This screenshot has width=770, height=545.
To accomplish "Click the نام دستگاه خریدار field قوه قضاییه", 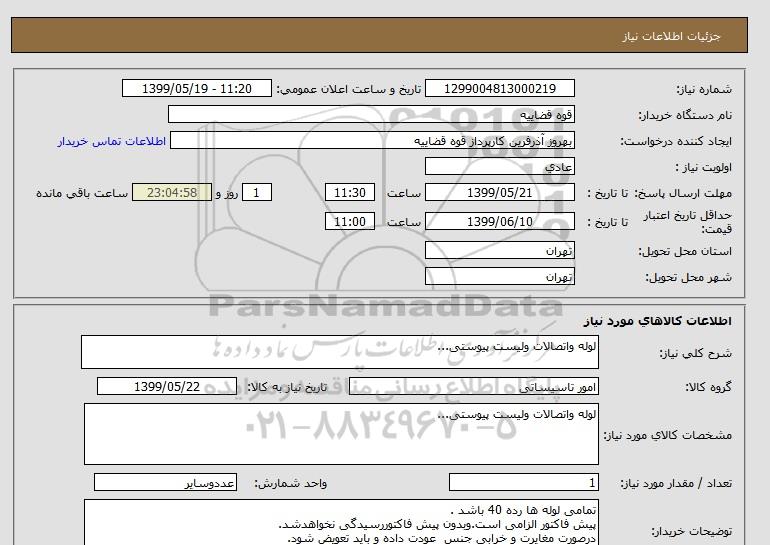I will 371,114.
